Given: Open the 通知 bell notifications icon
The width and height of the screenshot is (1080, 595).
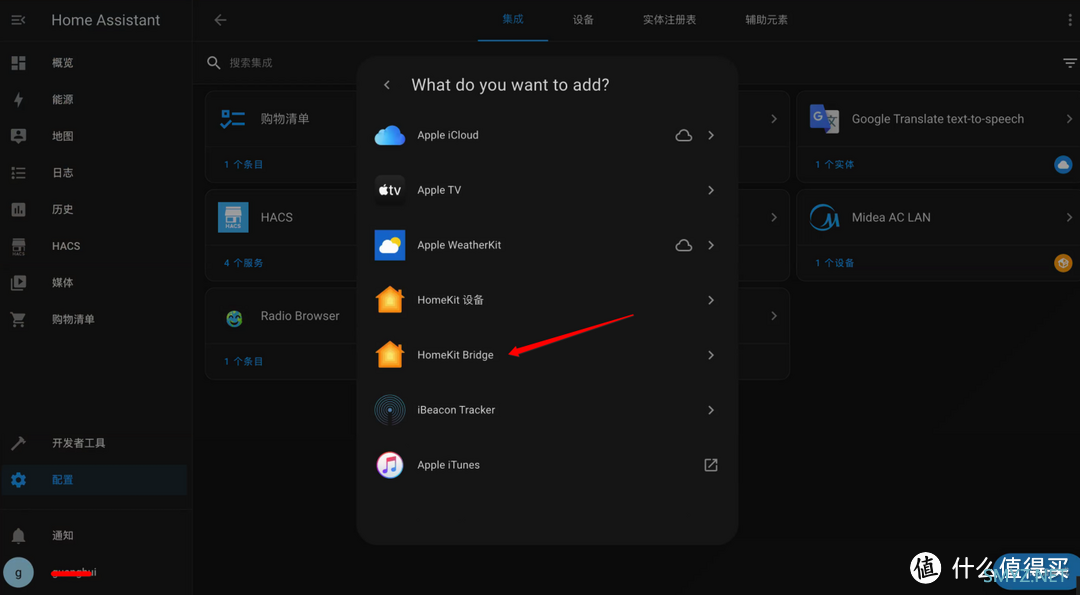Looking at the screenshot, I should 19,536.
